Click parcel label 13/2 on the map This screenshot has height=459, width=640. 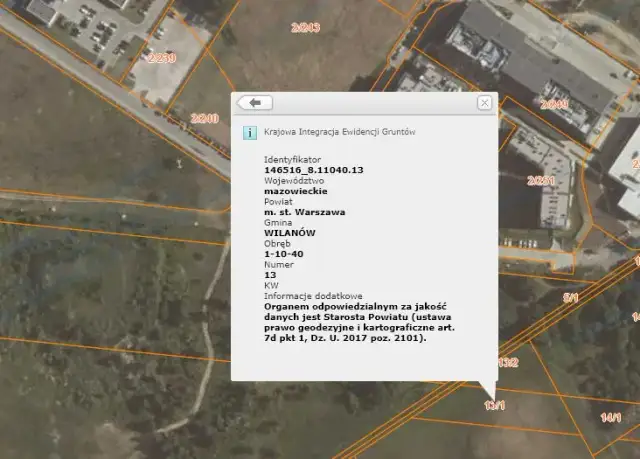tap(507, 362)
